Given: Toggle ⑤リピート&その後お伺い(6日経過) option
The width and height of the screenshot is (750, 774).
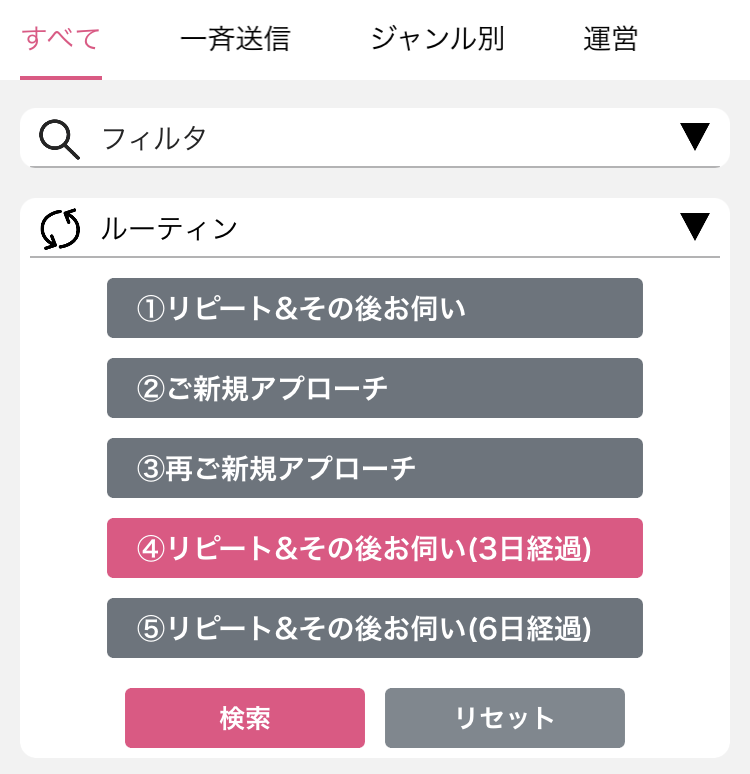Looking at the screenshot, I should click(x=375, y=628).
